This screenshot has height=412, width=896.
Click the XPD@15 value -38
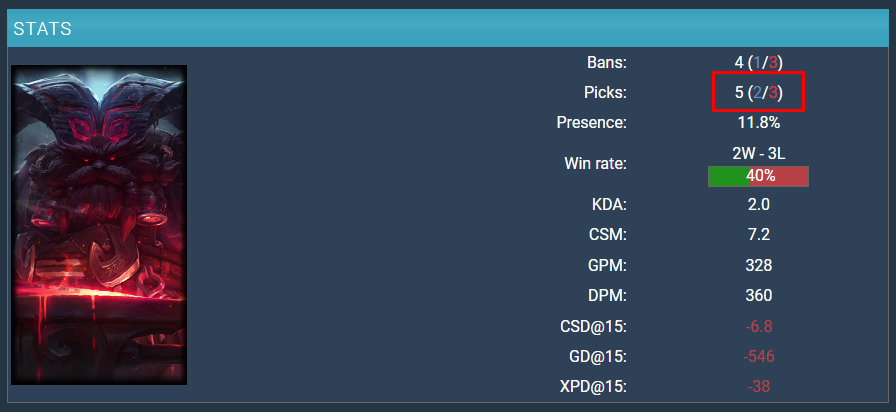pos(758,386)
